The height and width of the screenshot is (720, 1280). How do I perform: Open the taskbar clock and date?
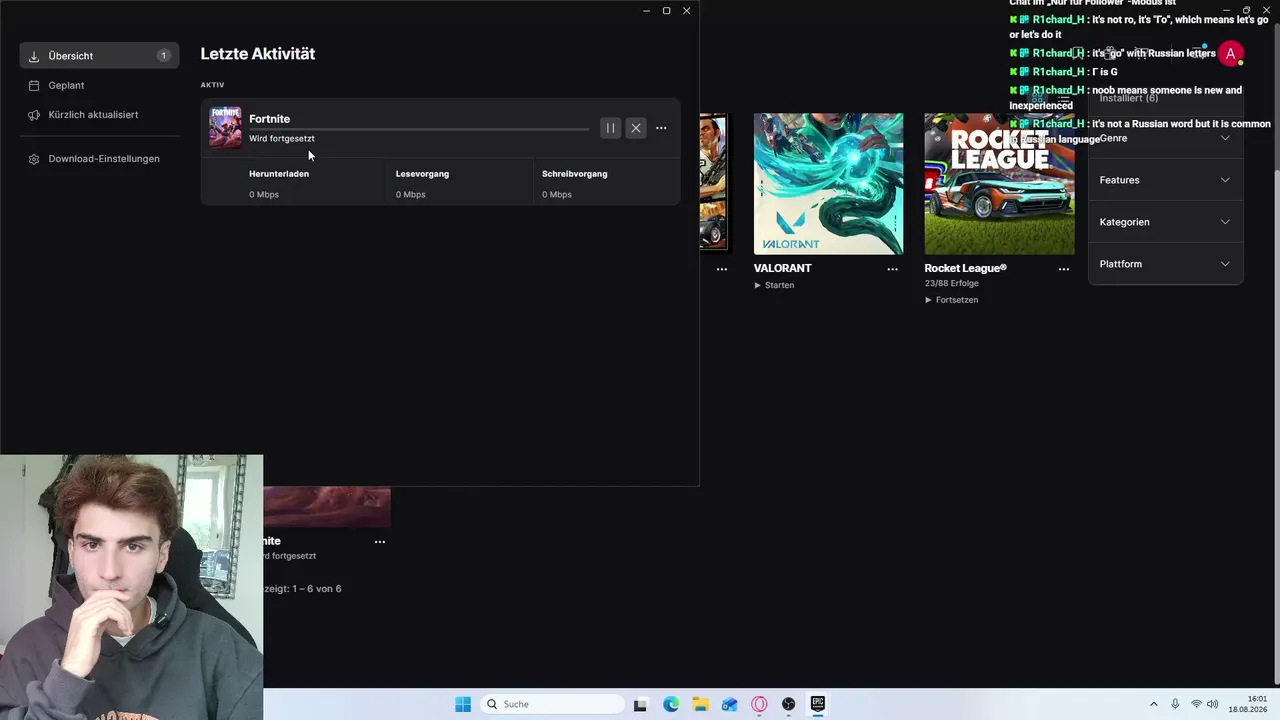click(x=1249, y=704)
